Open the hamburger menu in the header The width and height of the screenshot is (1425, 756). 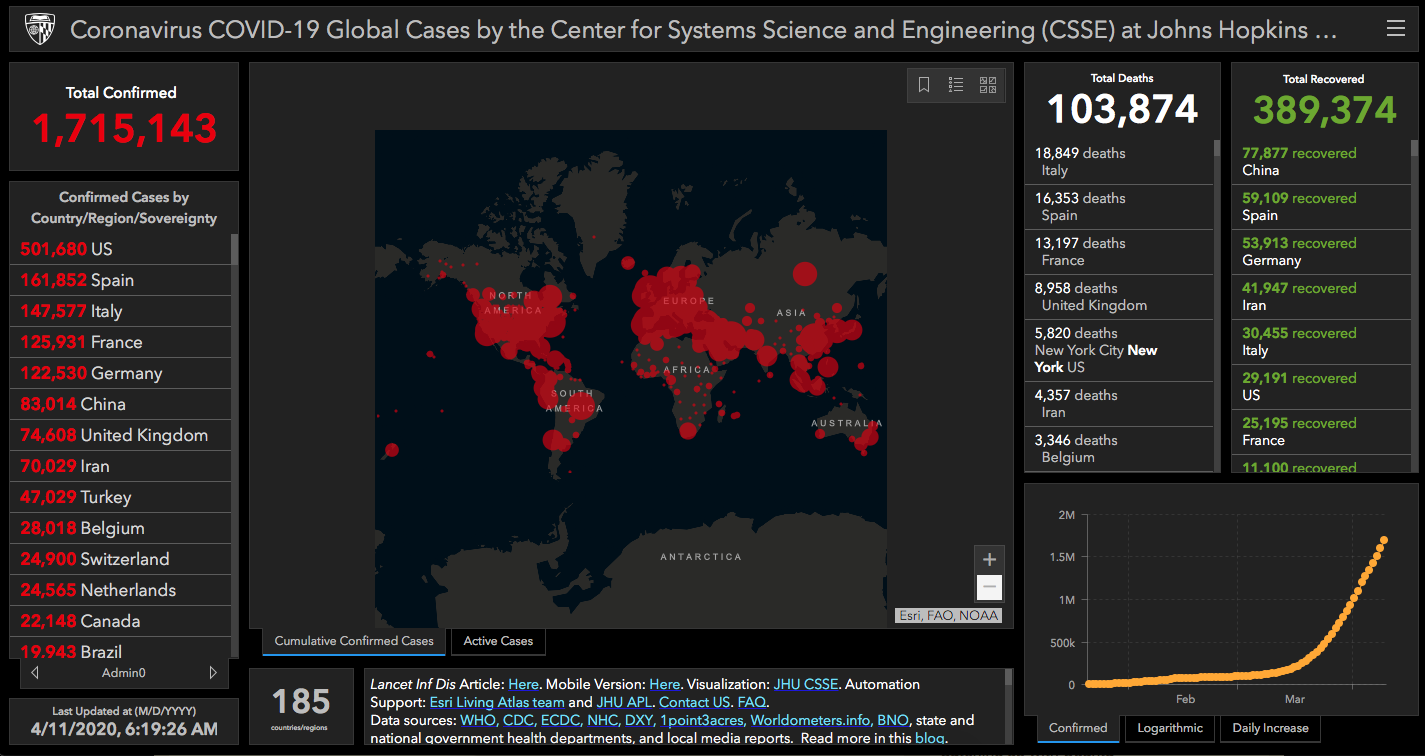1395,29
